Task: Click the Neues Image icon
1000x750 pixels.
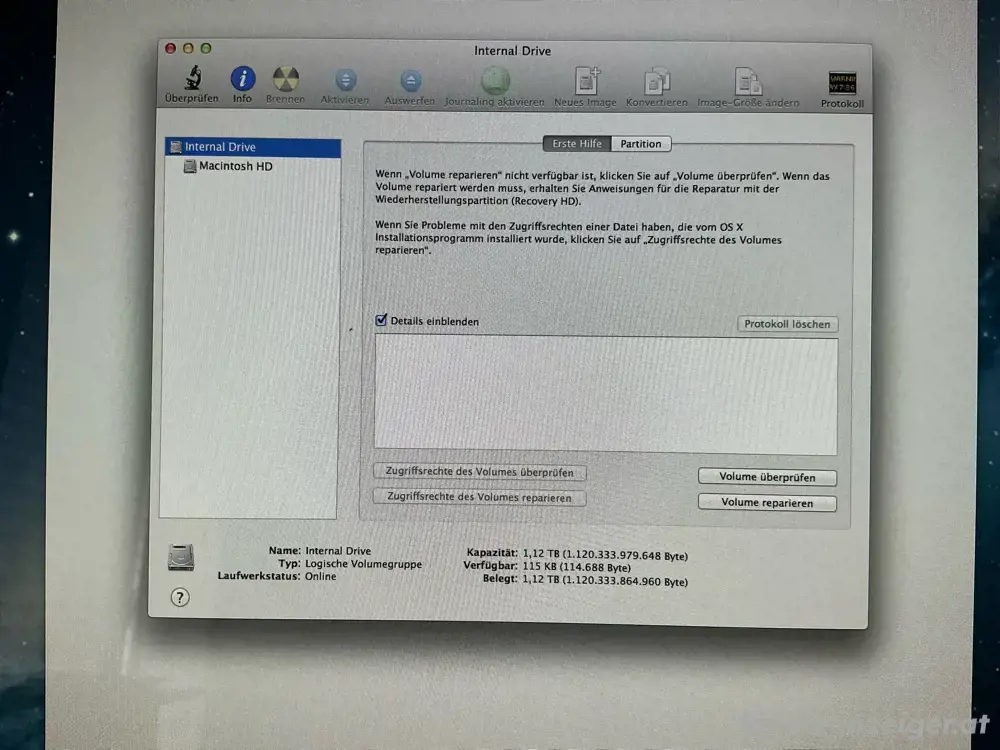Action: pyautogui.click(x=586, y=81)
